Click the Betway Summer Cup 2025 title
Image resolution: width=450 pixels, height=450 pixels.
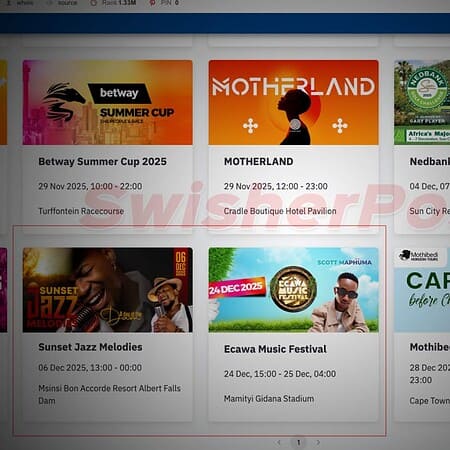102,162
